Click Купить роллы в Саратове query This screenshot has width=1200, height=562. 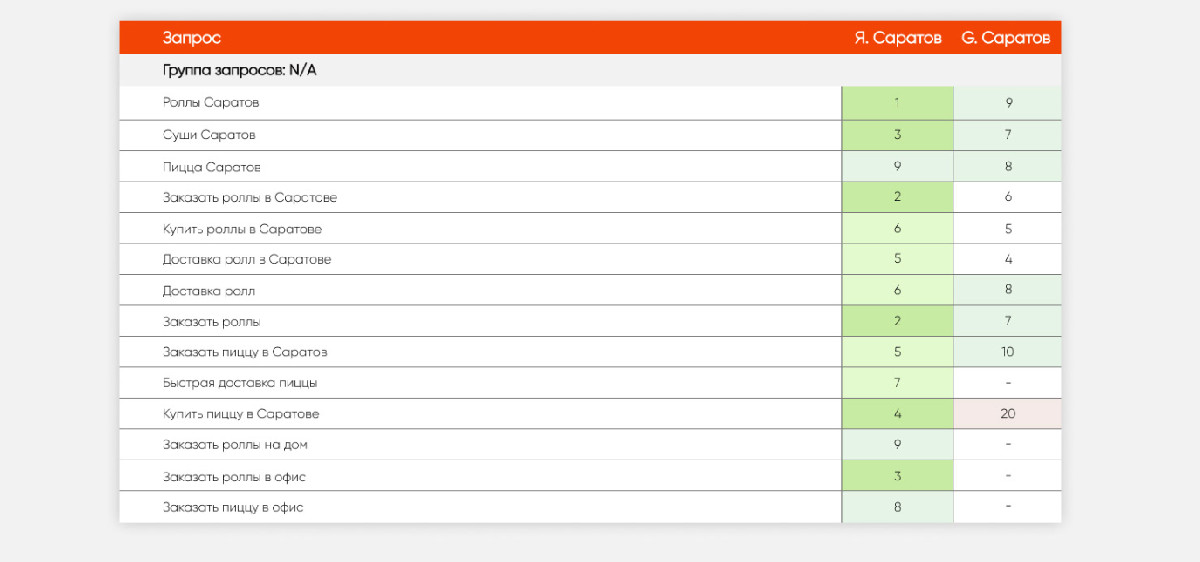pyautogui.click(x=242, y=229)
